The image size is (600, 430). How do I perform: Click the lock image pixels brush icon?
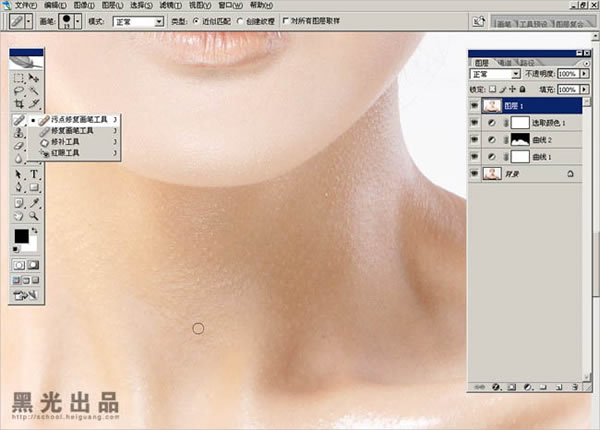click(x=503, y=89)
